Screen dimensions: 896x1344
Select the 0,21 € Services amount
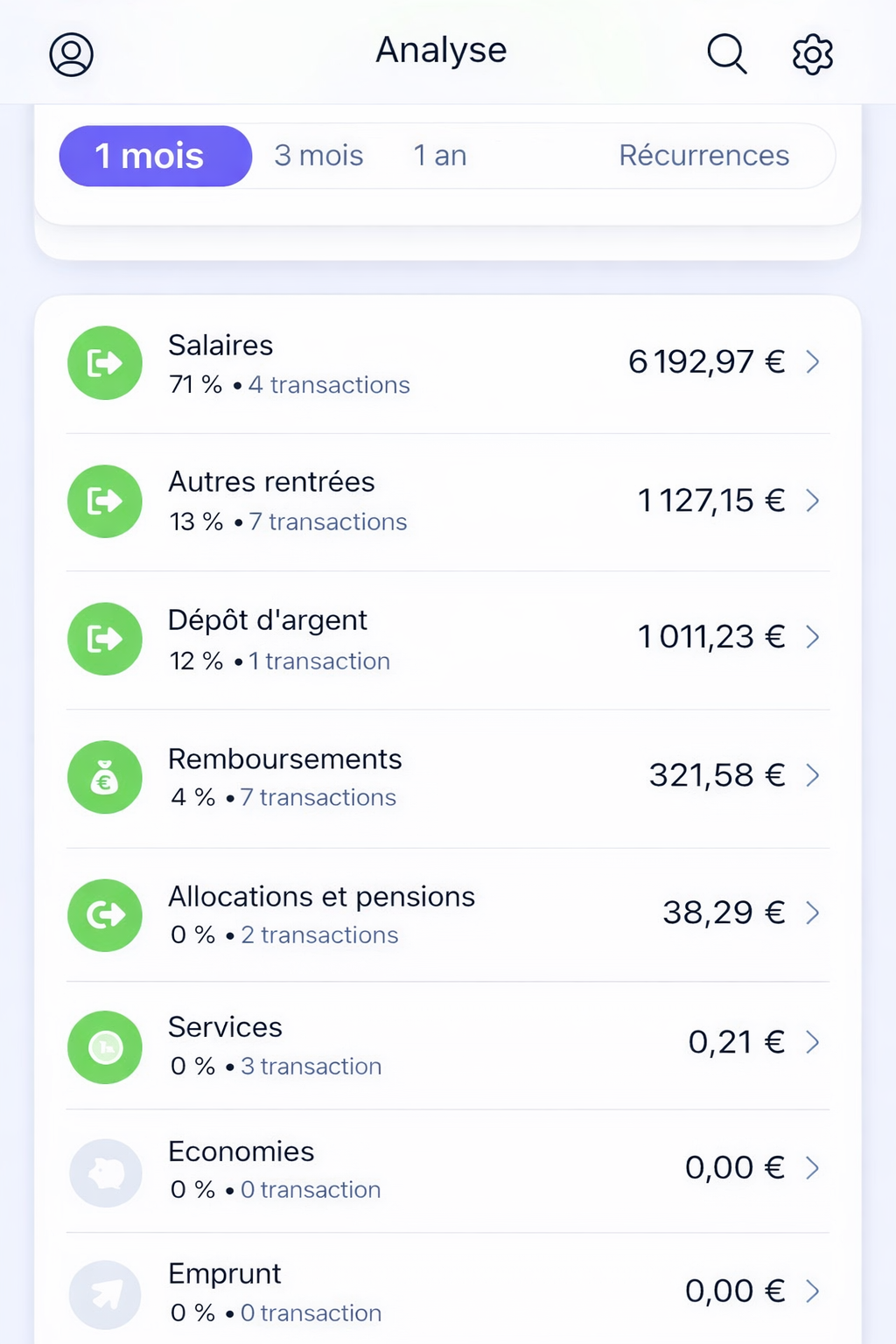[x=737, y=1042]
